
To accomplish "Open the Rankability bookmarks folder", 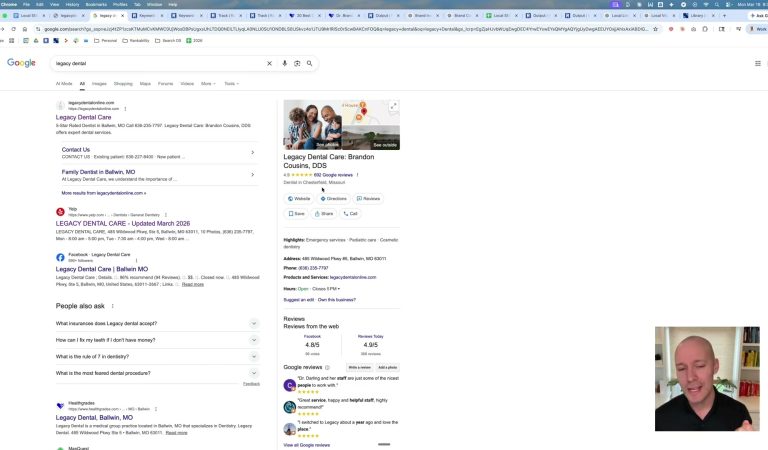I will [x=136, y=41].
